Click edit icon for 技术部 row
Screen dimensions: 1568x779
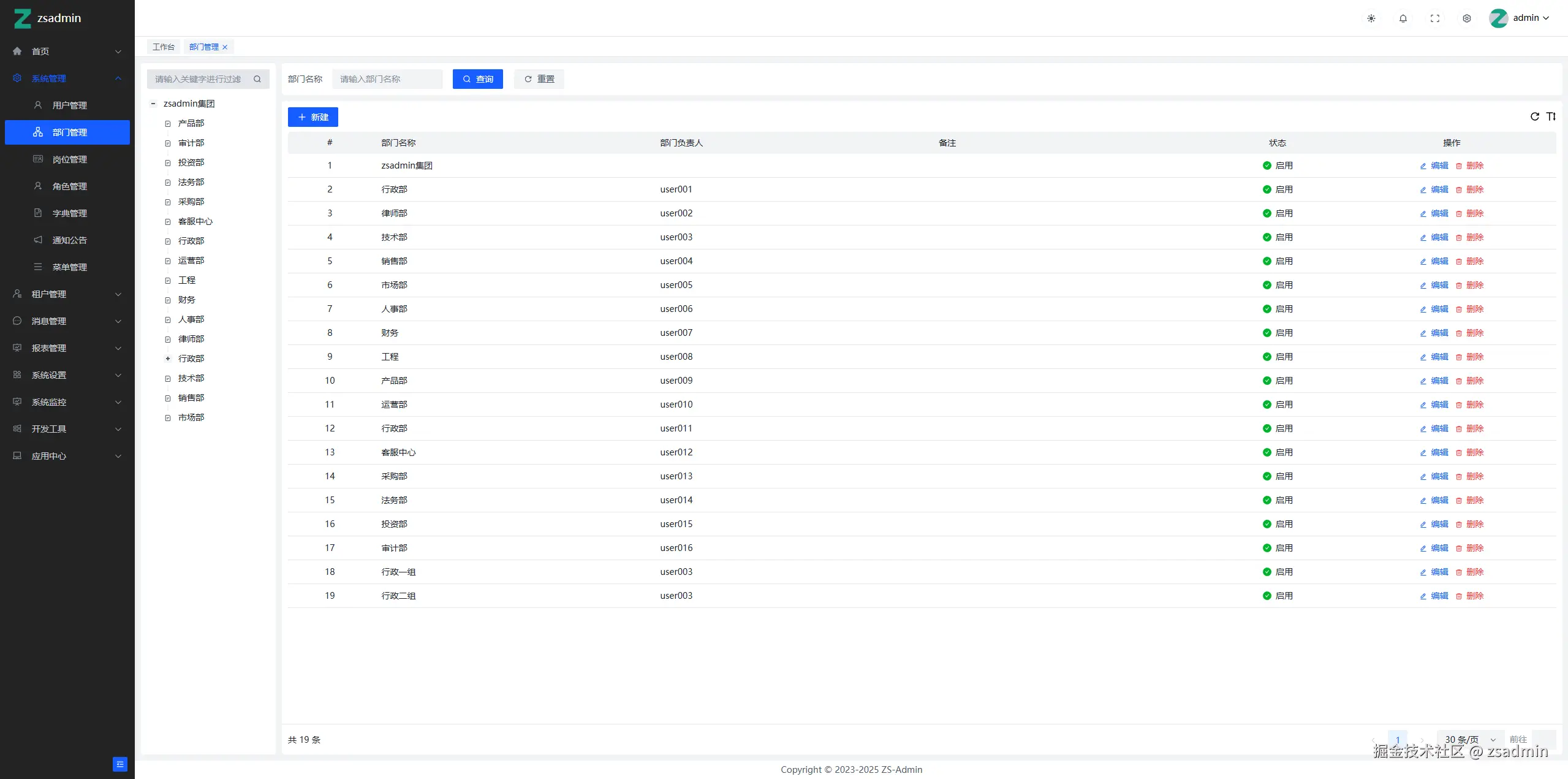(1423, 238)
